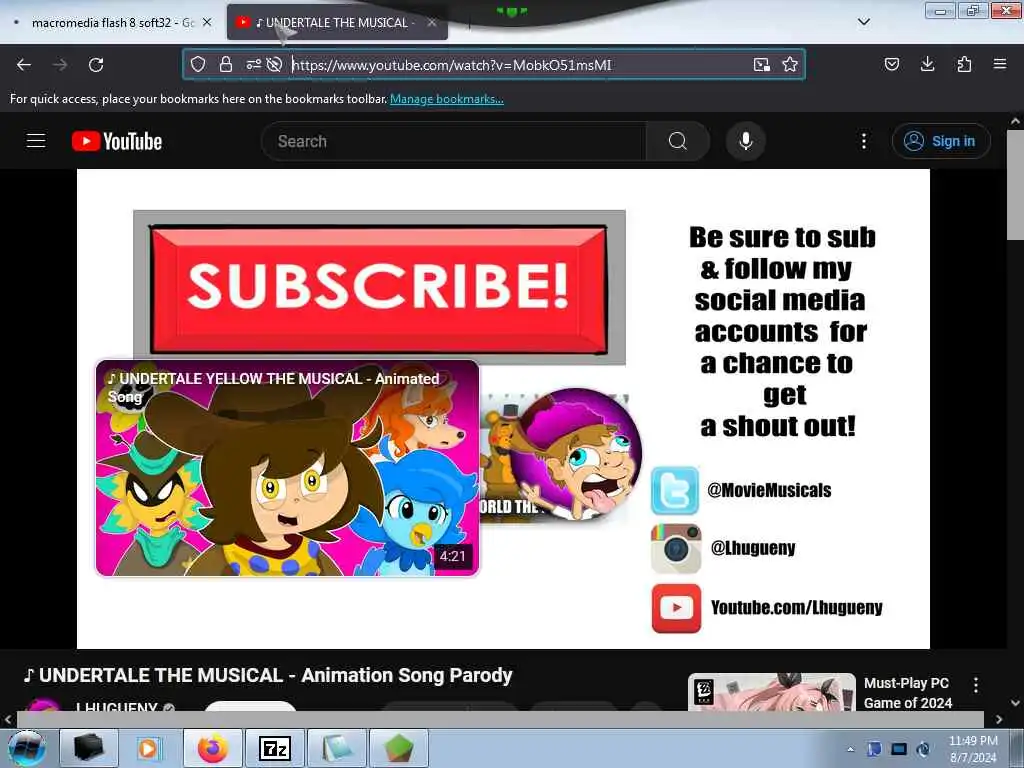Click the video title Animation Song Parody
Image resolution: width=1024 pixels, height=768 pixels.
pyautogui.click(x=268, y=675)
